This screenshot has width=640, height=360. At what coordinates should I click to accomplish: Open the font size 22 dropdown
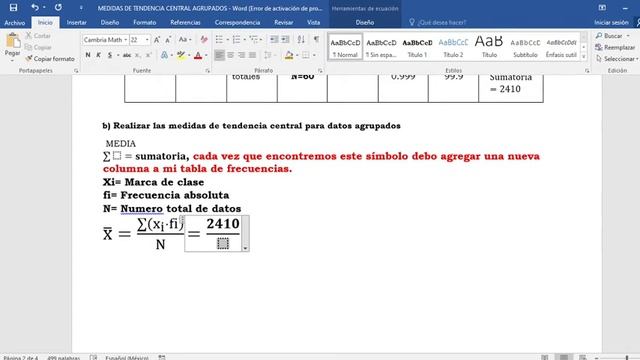[147, 40]
